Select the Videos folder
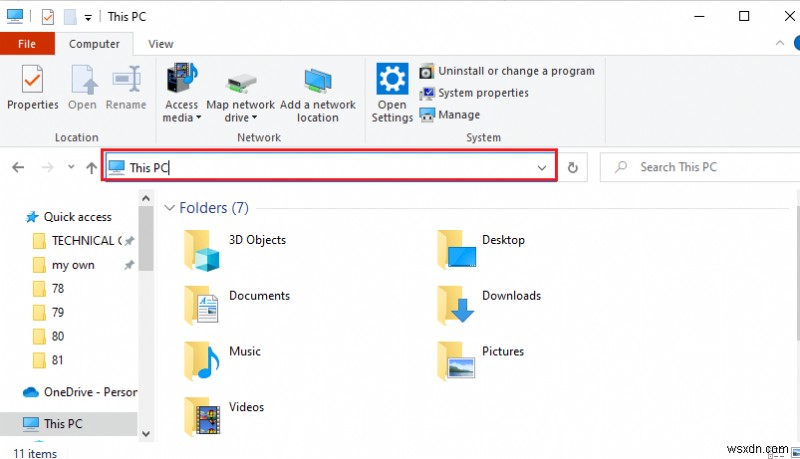The image size is (800, 459). [224, 416]
